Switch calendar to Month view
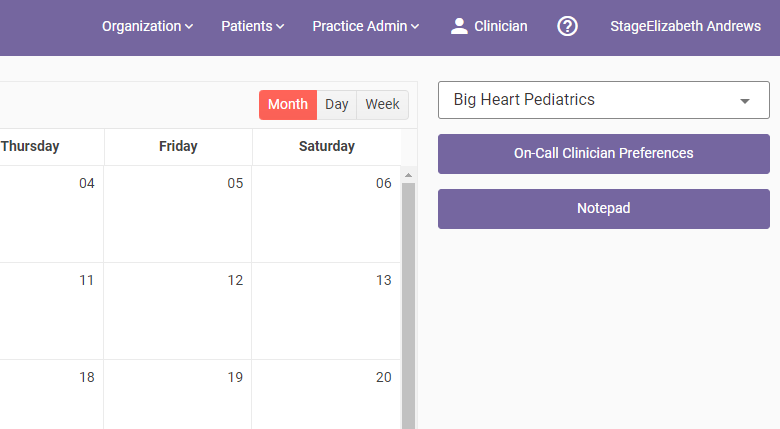780x429 pixels. coord(288,105)
